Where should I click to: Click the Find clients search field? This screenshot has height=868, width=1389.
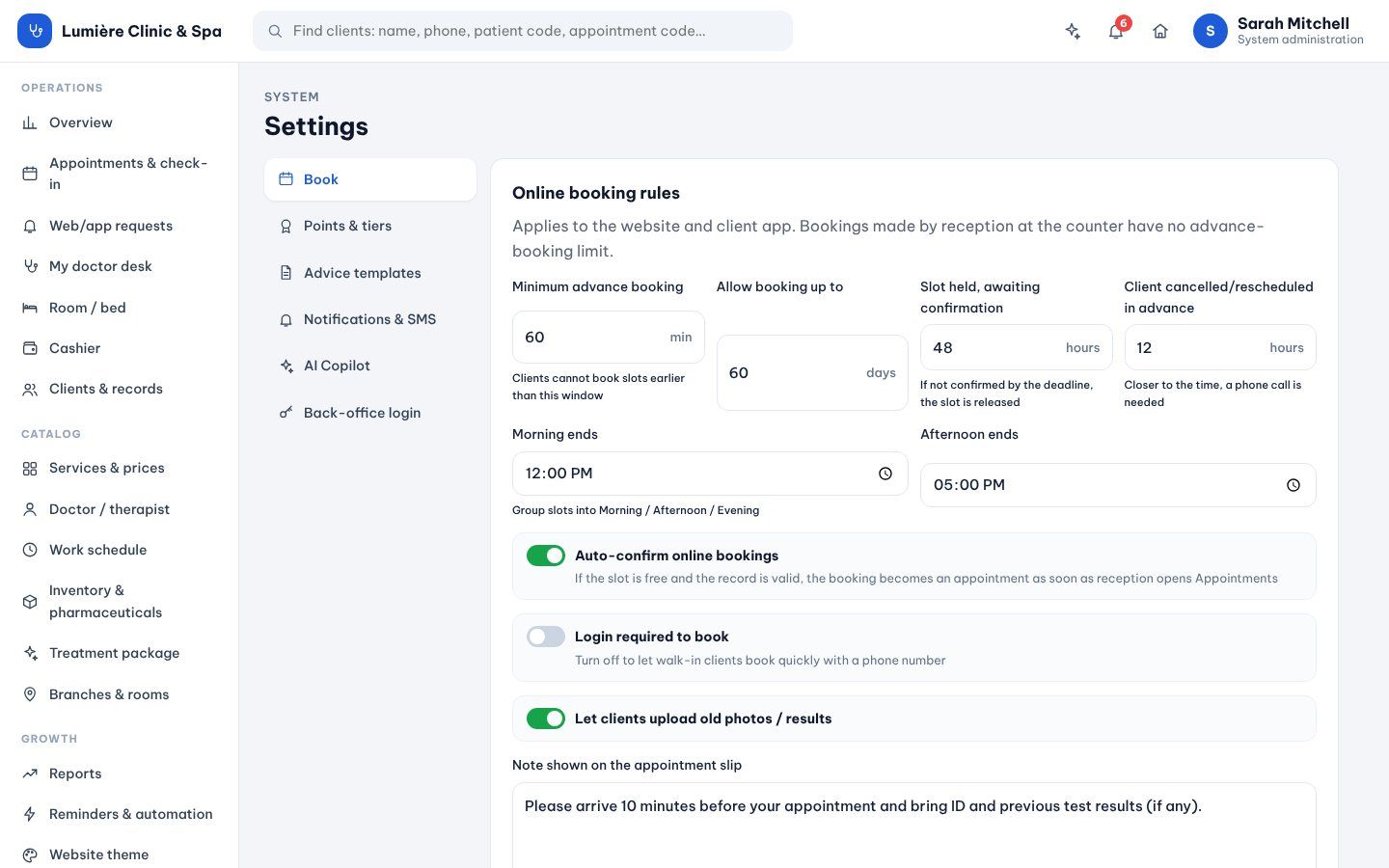point(523,31)
